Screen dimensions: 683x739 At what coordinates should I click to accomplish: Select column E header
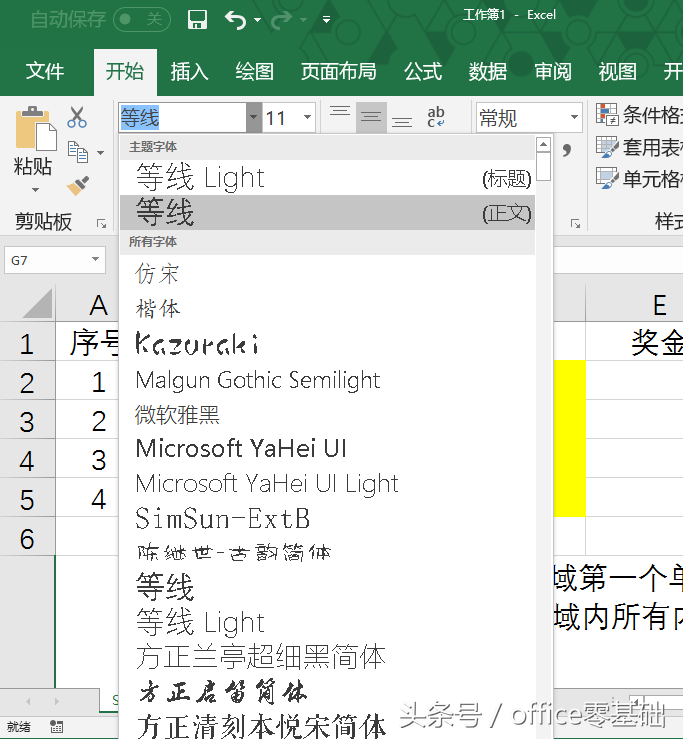pos(634,304)
